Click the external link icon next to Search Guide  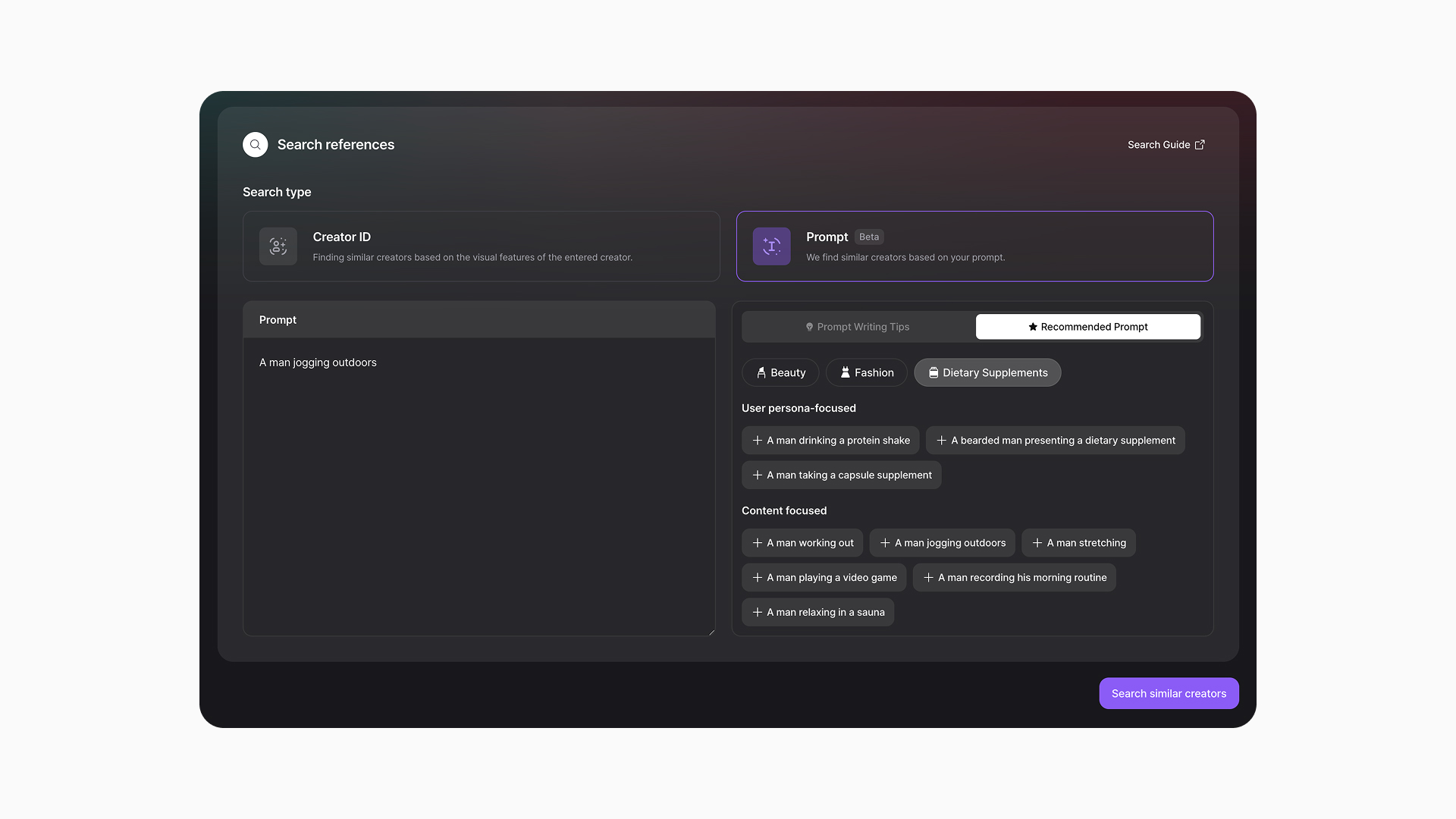point(1200,145)
